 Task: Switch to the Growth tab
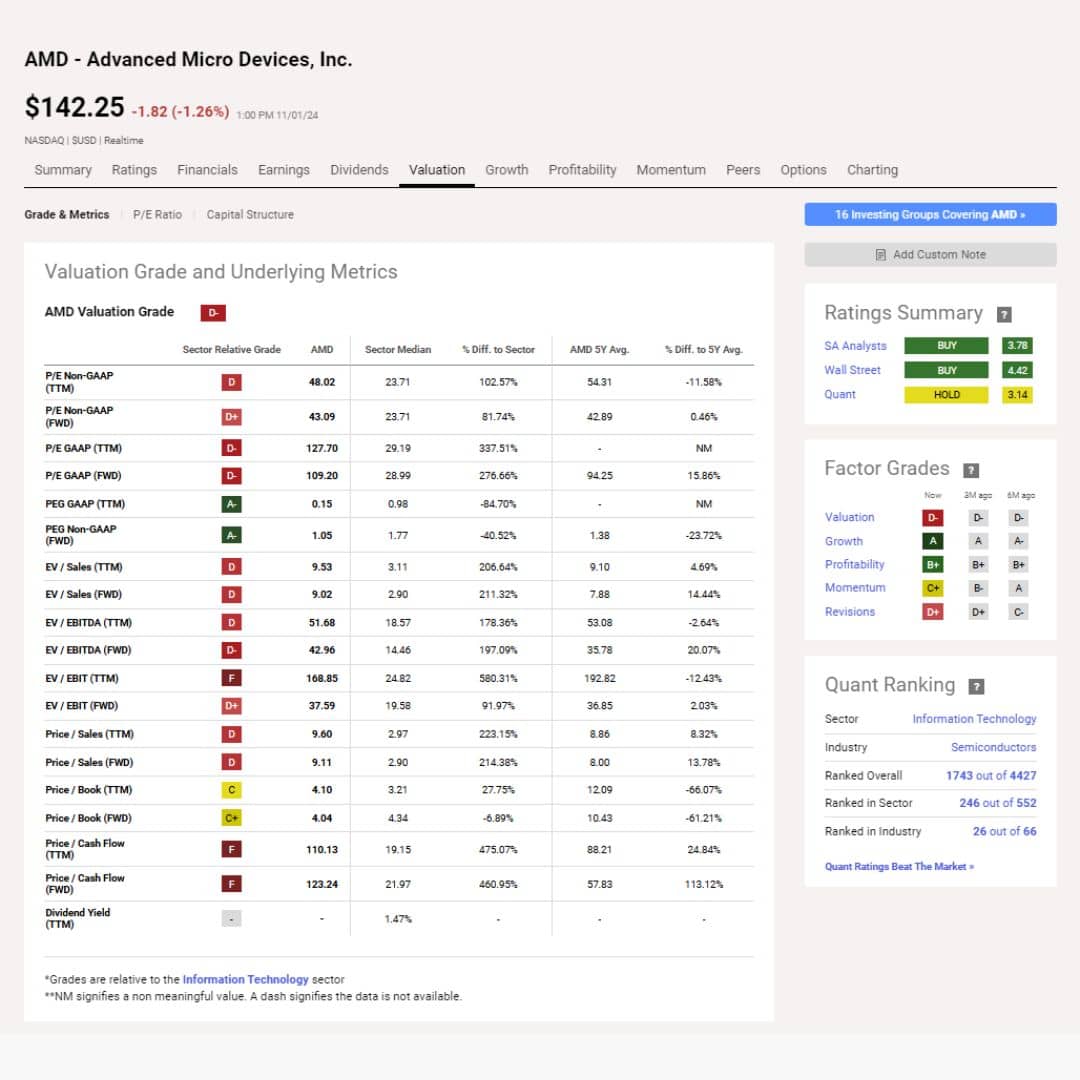[x=506, y=170]
